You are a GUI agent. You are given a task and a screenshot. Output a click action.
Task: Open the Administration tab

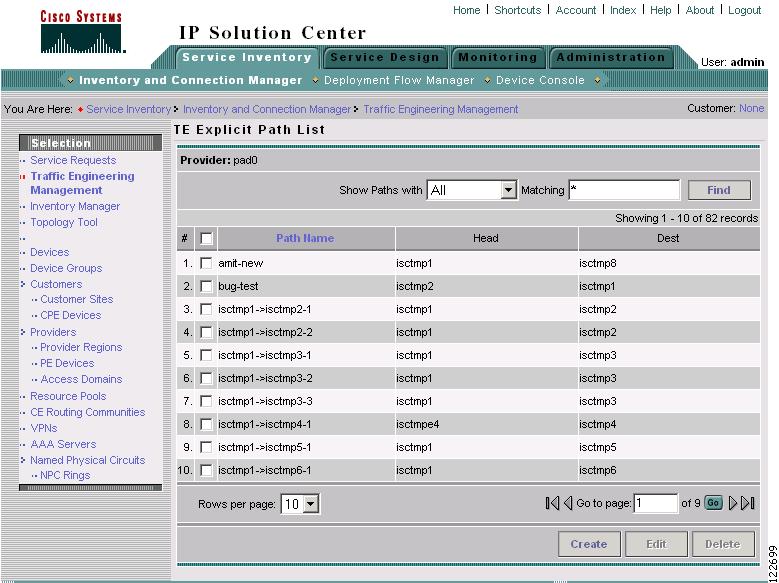(611, 57)
